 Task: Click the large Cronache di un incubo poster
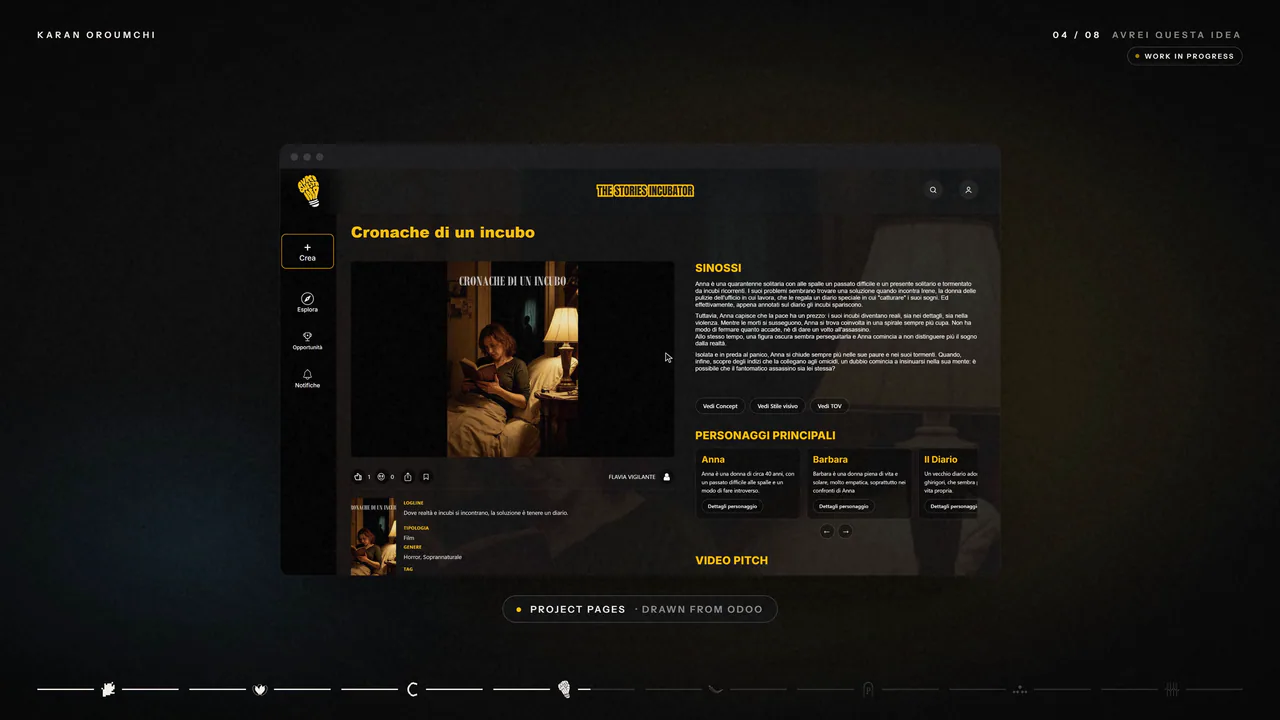(x=512, y=359)
